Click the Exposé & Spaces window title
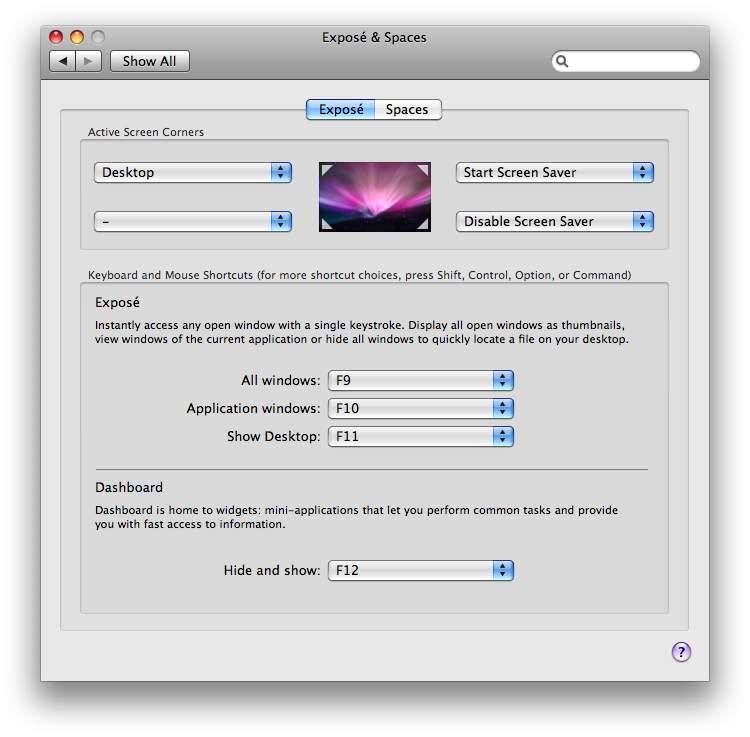The height and width of the screenshot is (737, 750). point(374,37)
